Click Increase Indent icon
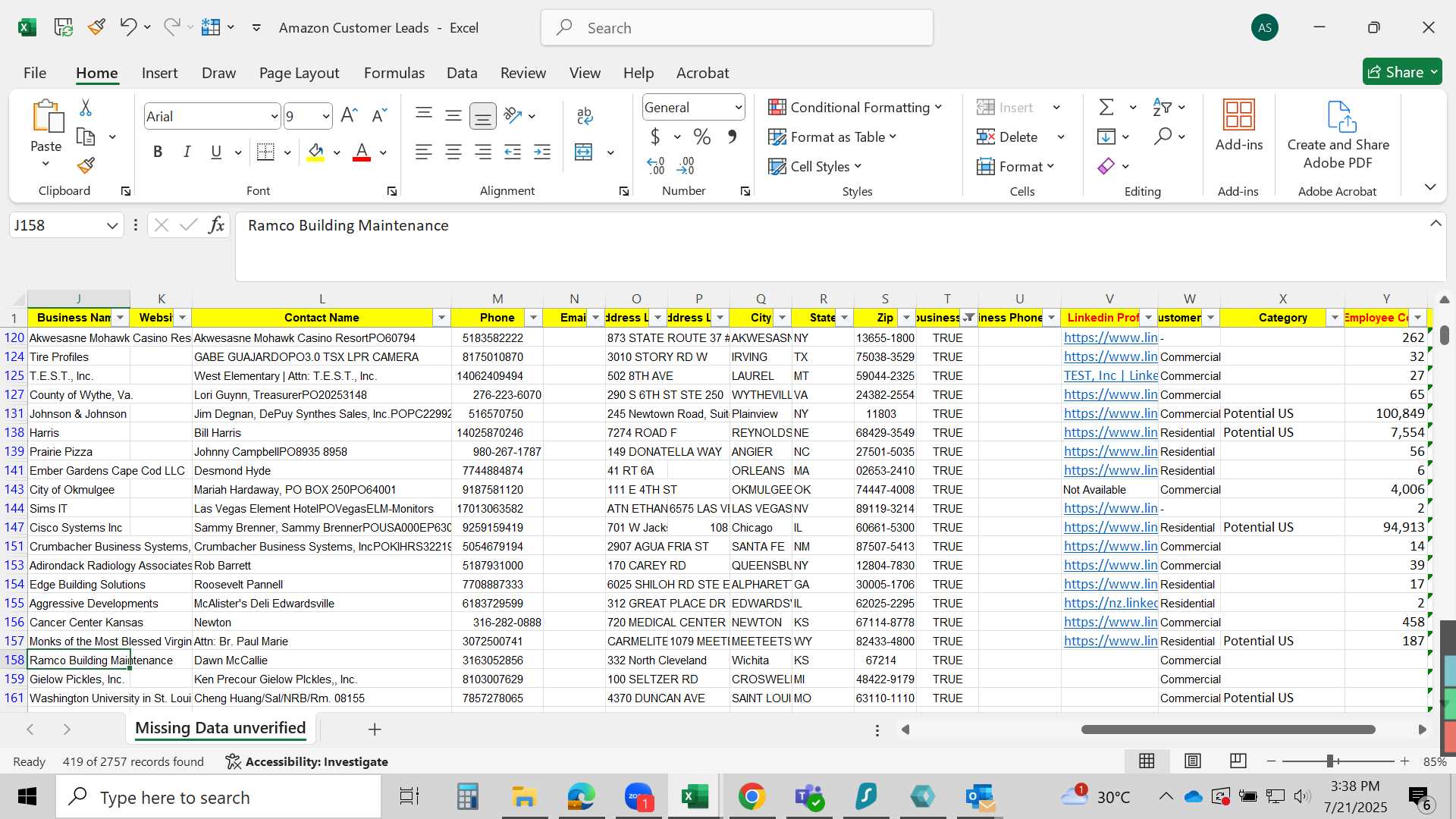Image resolution: width=1456 pixels, height=819 pixels. point(542,152)
